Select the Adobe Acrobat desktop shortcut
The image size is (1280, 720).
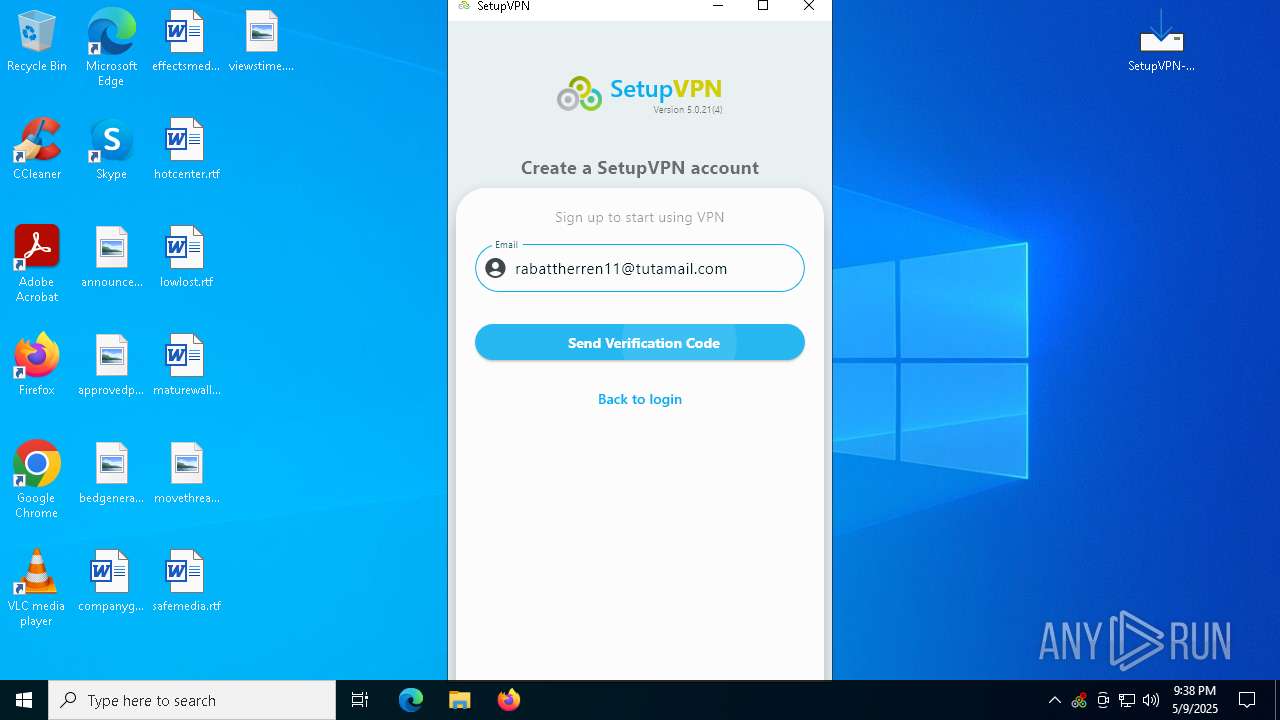coord(37,264)
